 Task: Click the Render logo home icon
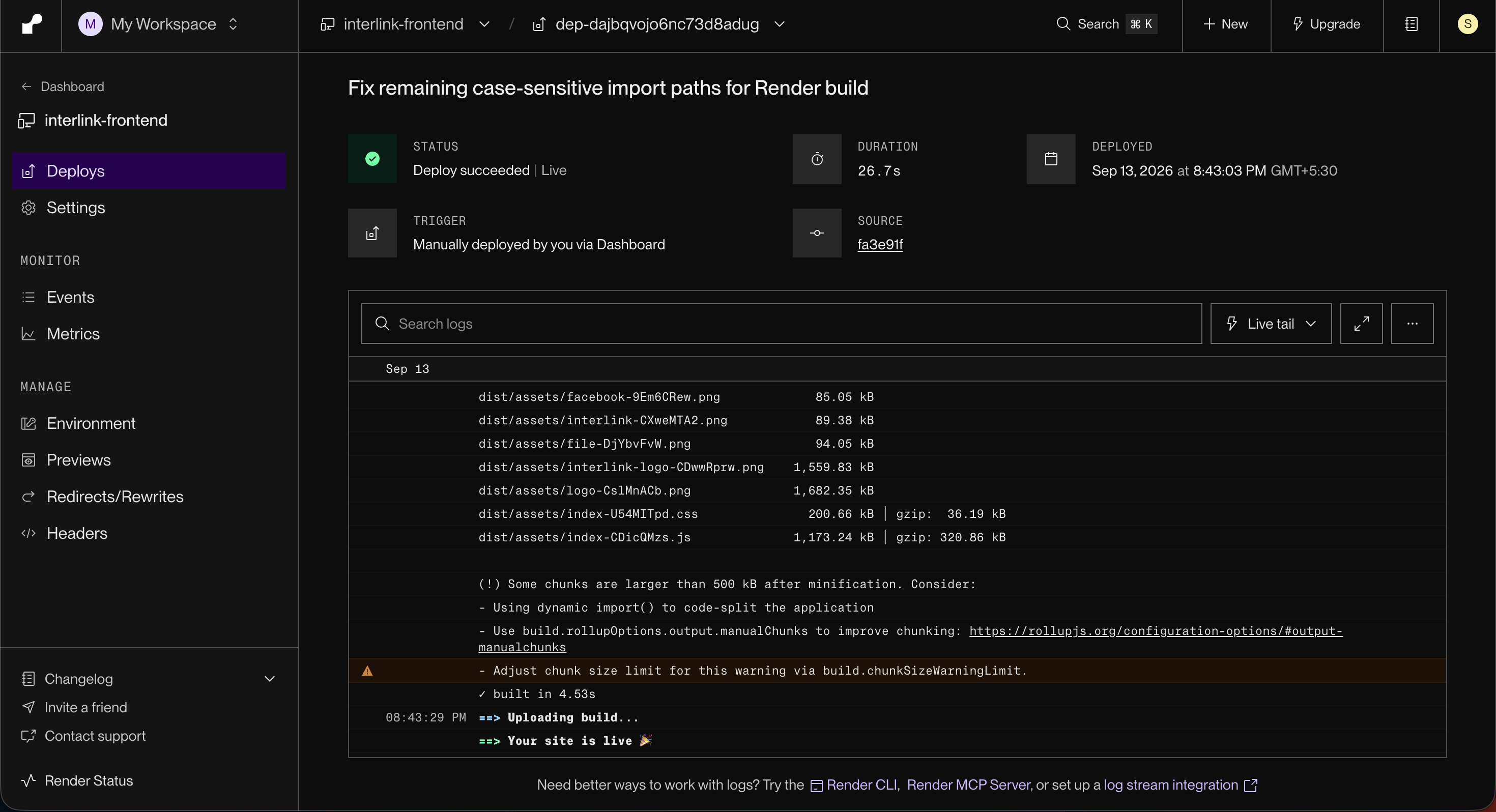click(x=32, y=24)
